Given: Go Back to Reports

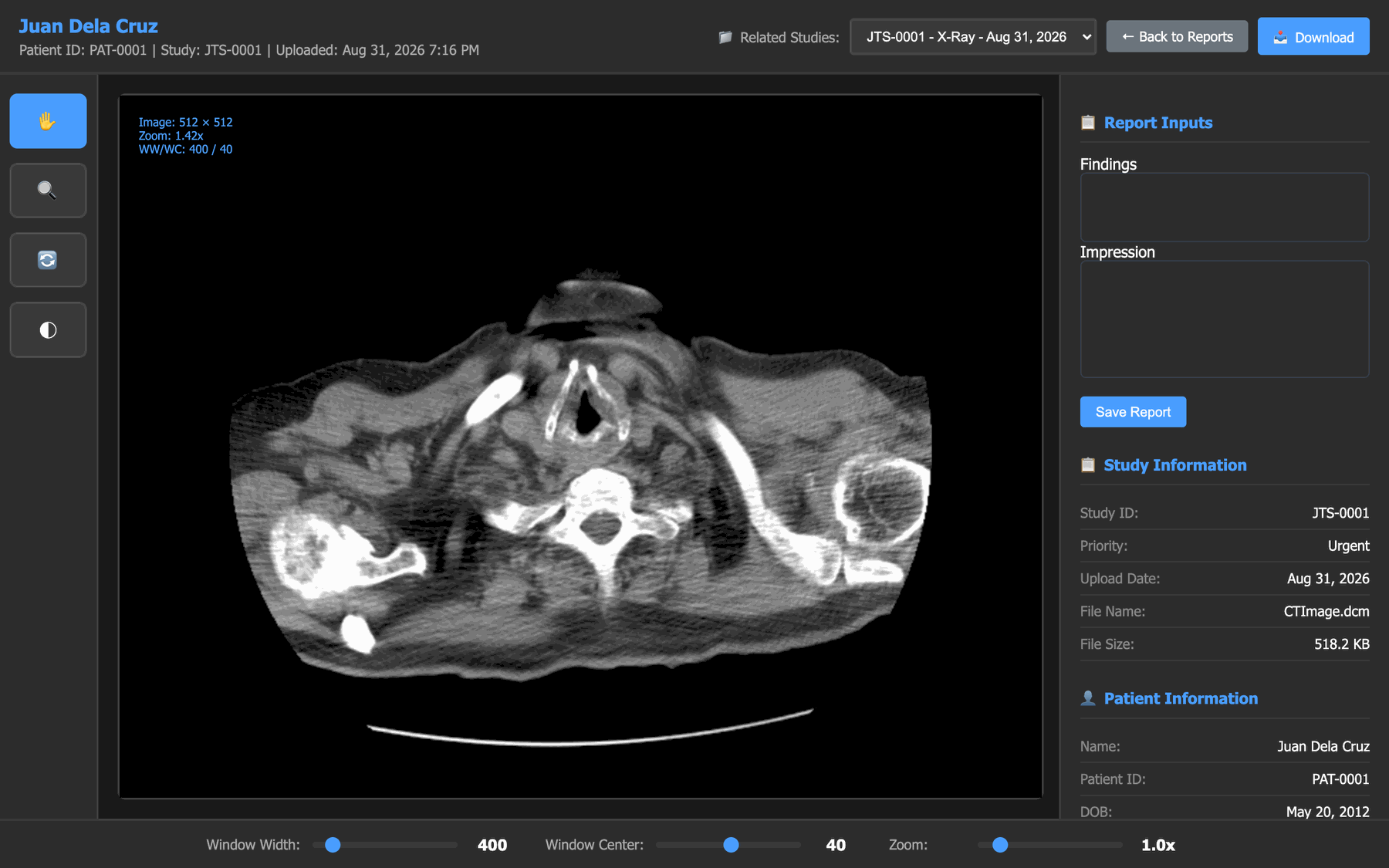Looking at the screenshot, I should click(1177, 36).
